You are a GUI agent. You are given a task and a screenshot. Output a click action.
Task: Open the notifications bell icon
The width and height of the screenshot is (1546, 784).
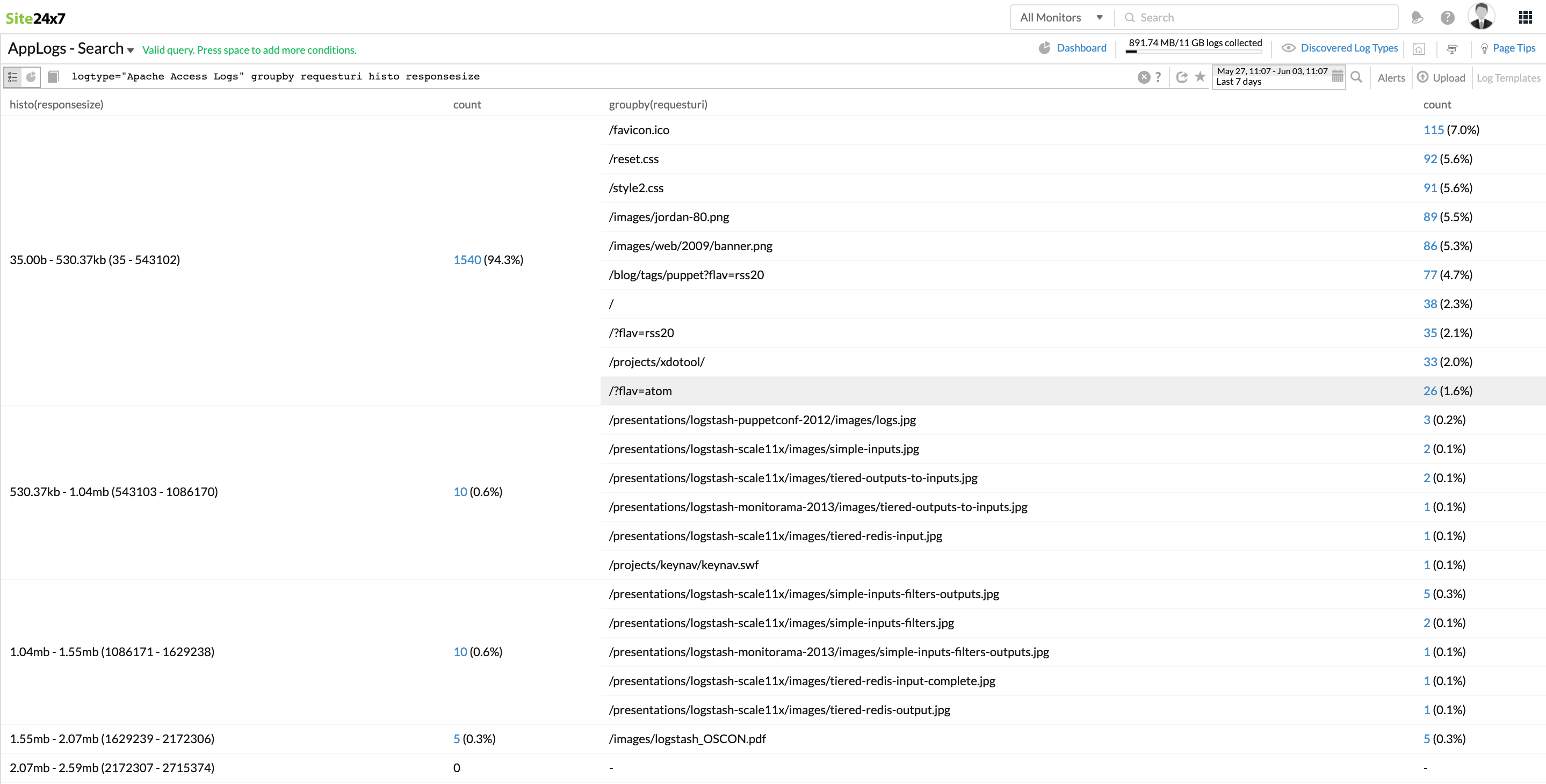(1417, 17)
